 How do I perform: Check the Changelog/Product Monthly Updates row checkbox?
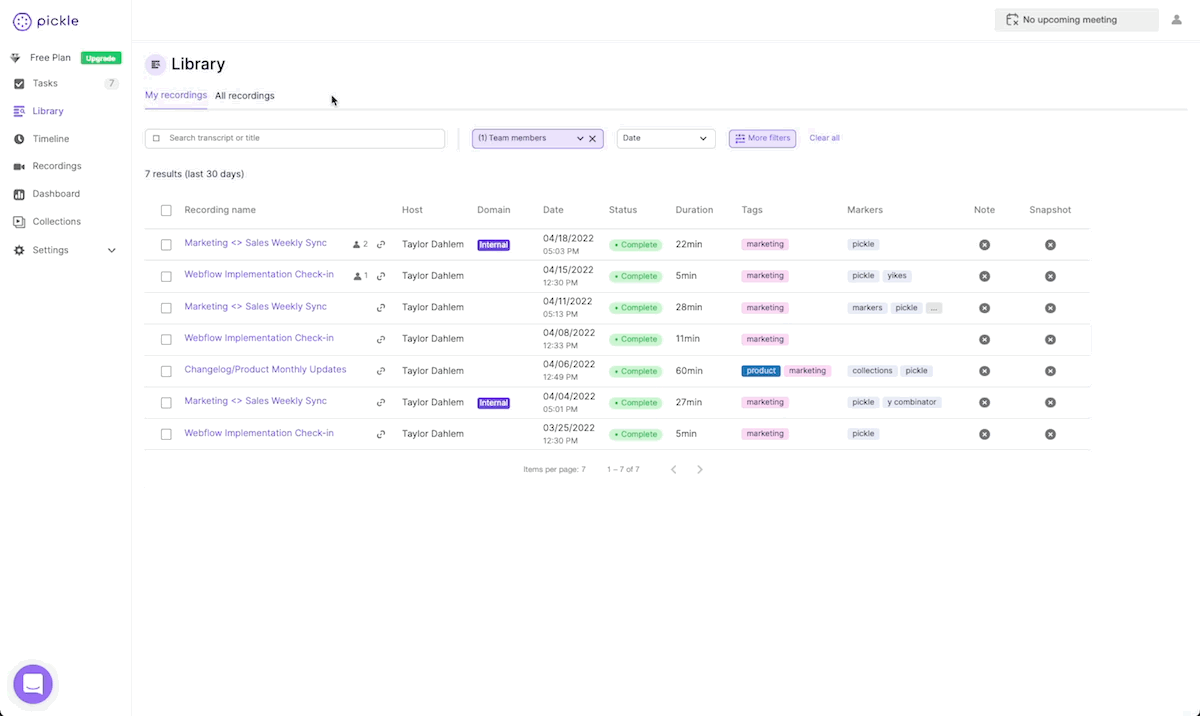[x=166, y=371]
